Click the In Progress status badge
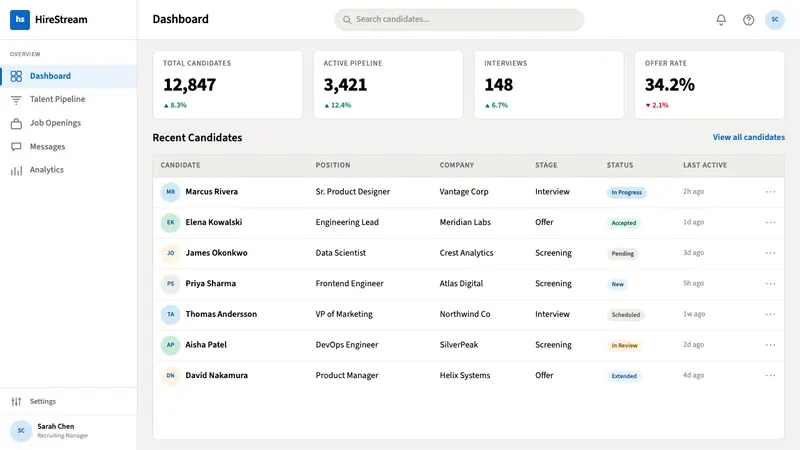 click(x=627, y=192)
